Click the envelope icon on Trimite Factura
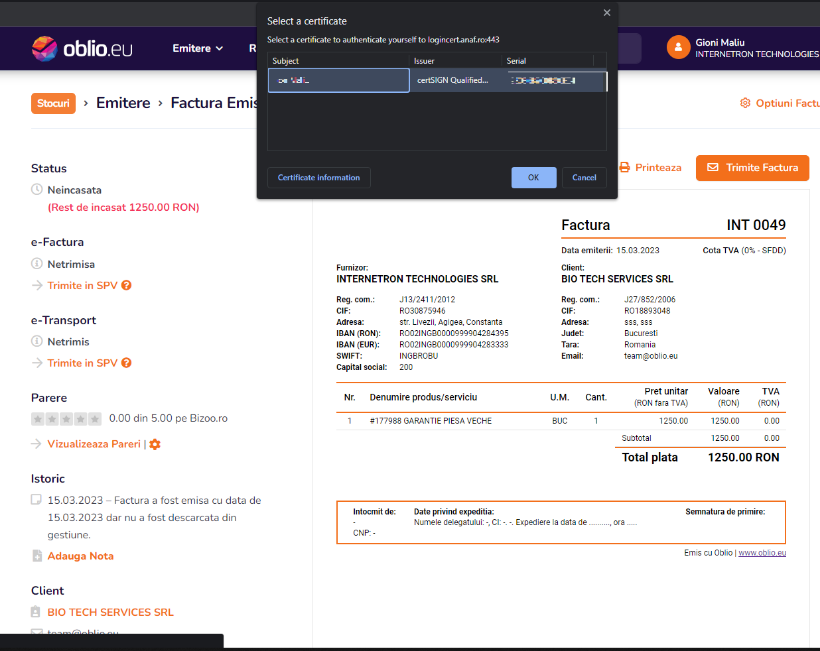820x651 pixels. tap(713, 167)
